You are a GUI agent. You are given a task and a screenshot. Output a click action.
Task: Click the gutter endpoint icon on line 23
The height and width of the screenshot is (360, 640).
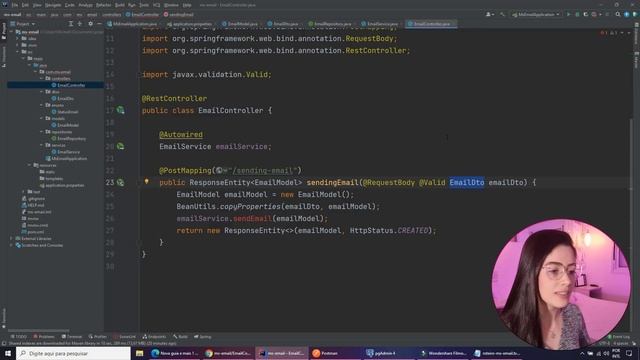[120, 182]
